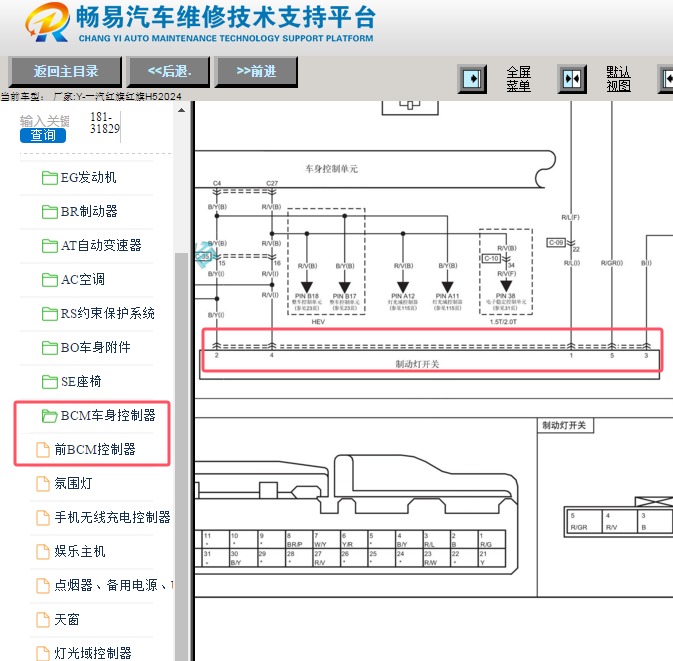Click the C-09 connector label
This screenshot has height=661, width=673.
point(556,243)
